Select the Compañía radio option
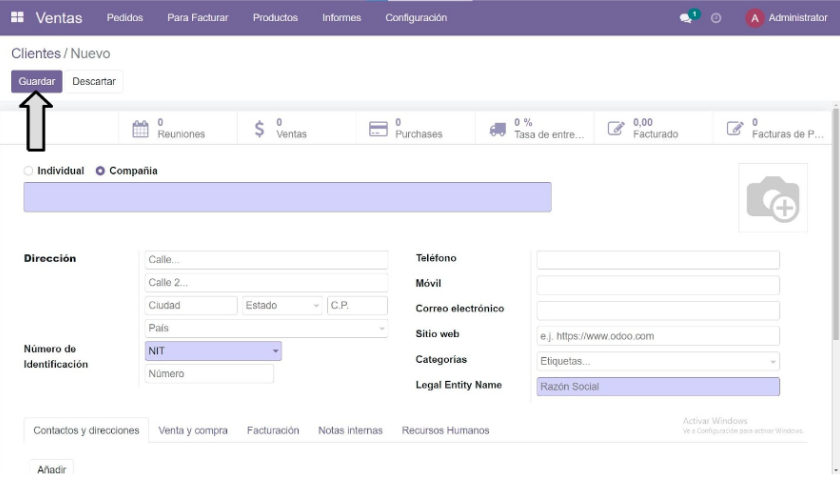The width and height of the screenshot is (840, 484). click(x=100, y=171)
